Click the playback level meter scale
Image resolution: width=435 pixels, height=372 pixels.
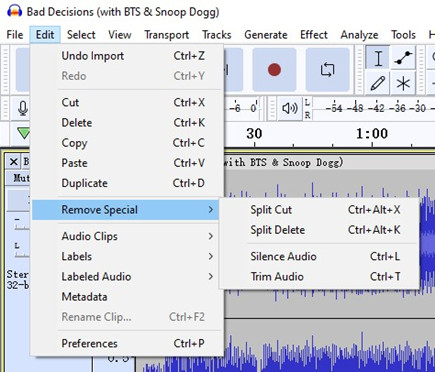pos(373,108)
